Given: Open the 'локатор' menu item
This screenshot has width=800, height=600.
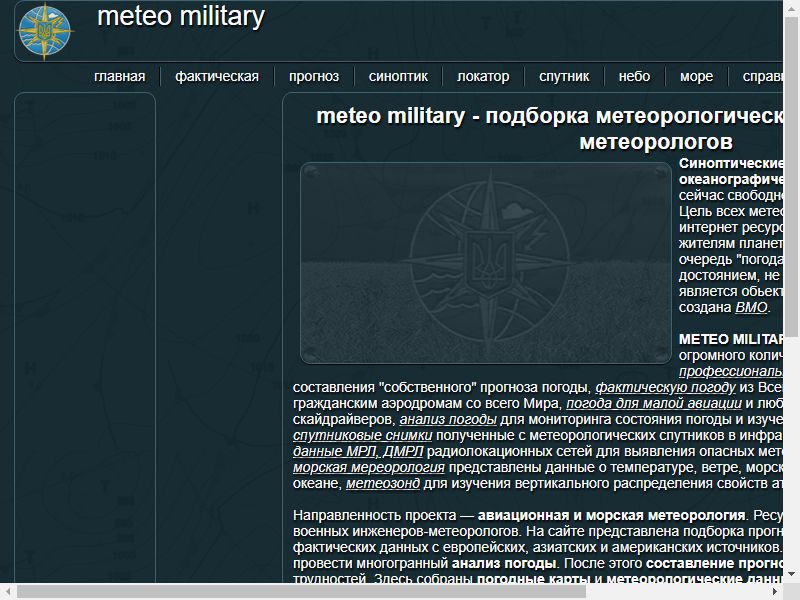Looking at the screenshot, I should (x=483, y=77).
